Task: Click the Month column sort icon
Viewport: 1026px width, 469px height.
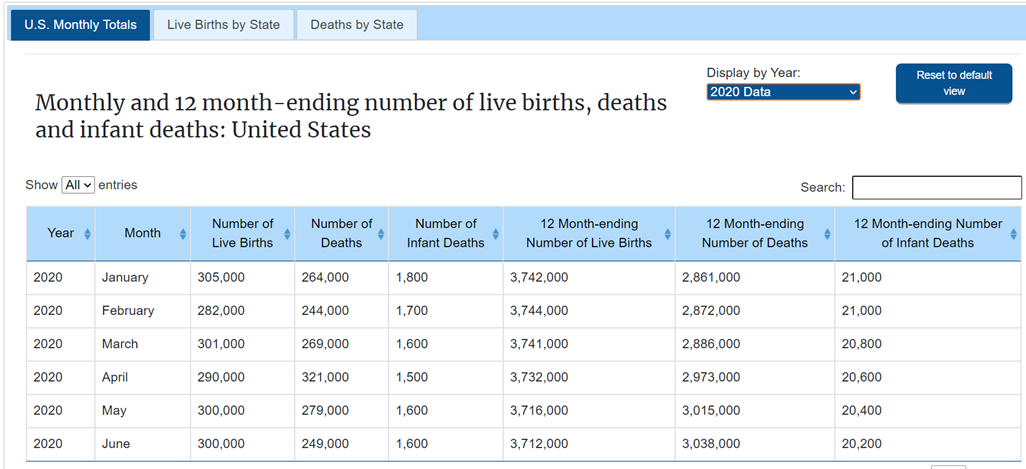Action: (x=182, y=234)
